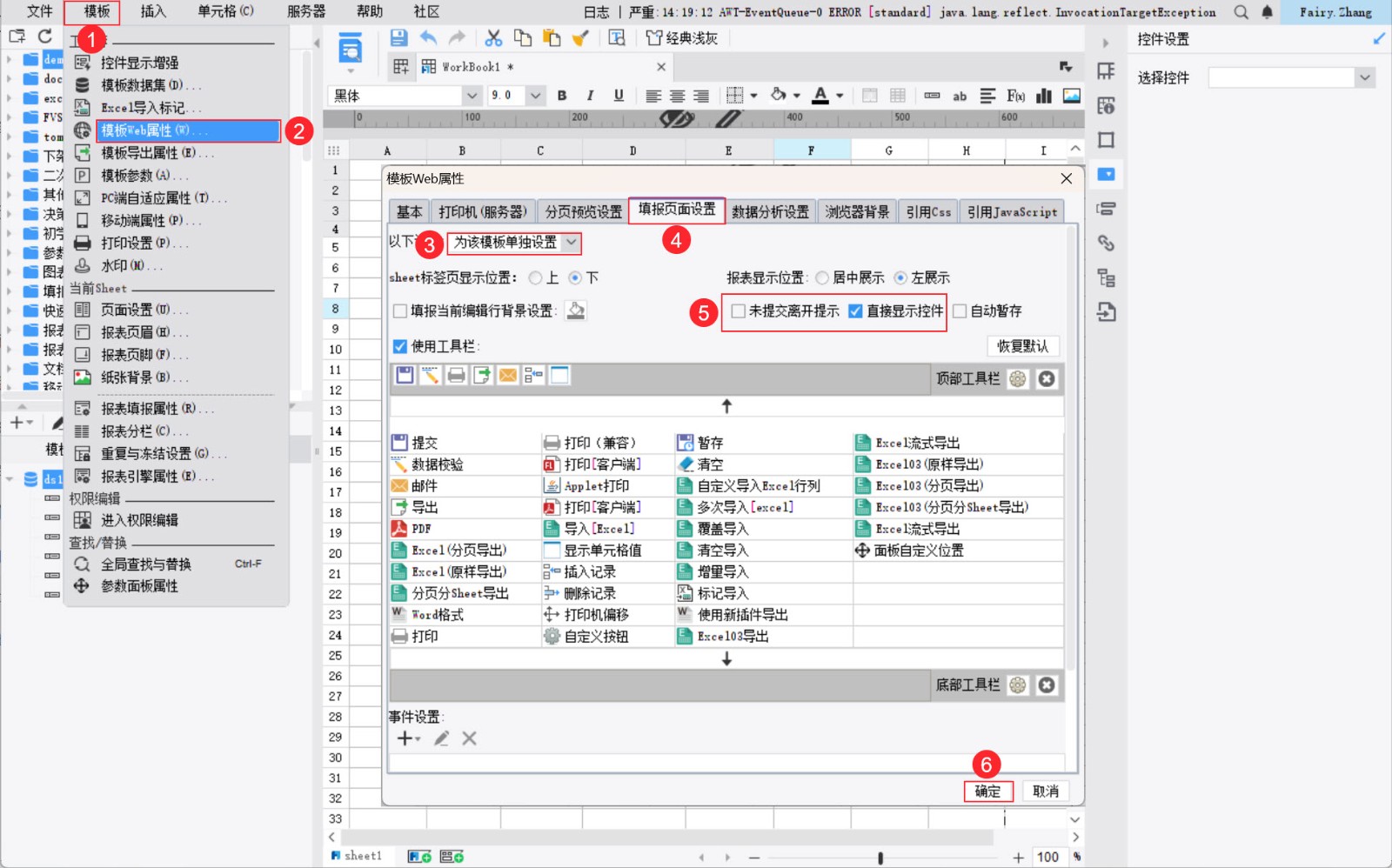Click the insert chart bar icon
The width and height of the screenshot is (1392, 868).
tap(1044, 96)
